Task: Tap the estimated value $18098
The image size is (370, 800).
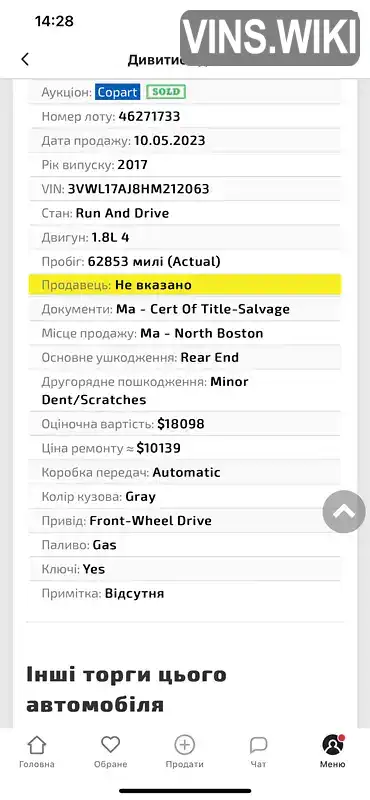Action: (181, 424)
